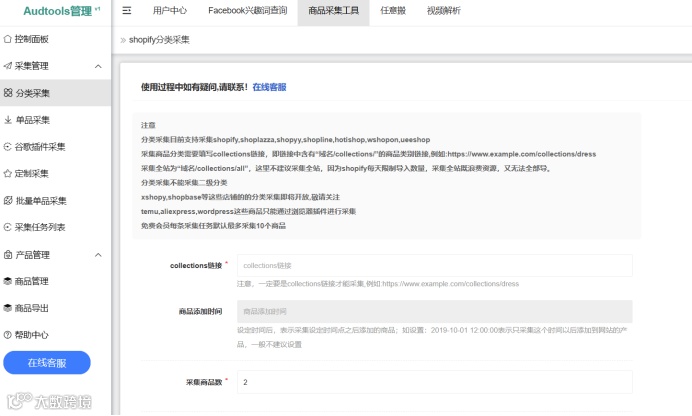The image size is (692, 416).
Task: Click the 分类采集 grid icon
Action: (8, 93)
